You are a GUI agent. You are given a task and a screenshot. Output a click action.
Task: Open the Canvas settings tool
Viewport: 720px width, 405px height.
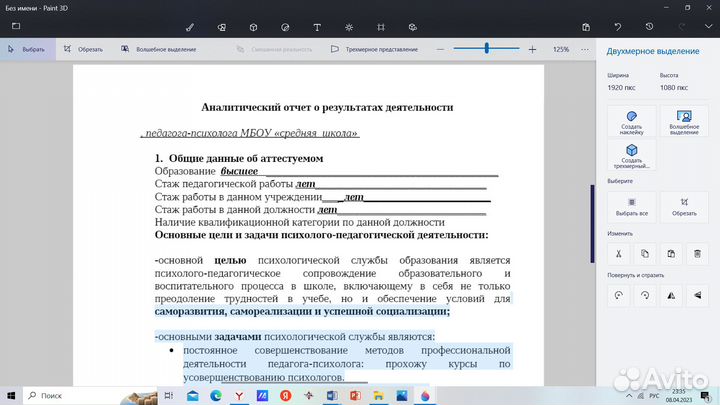381,27
